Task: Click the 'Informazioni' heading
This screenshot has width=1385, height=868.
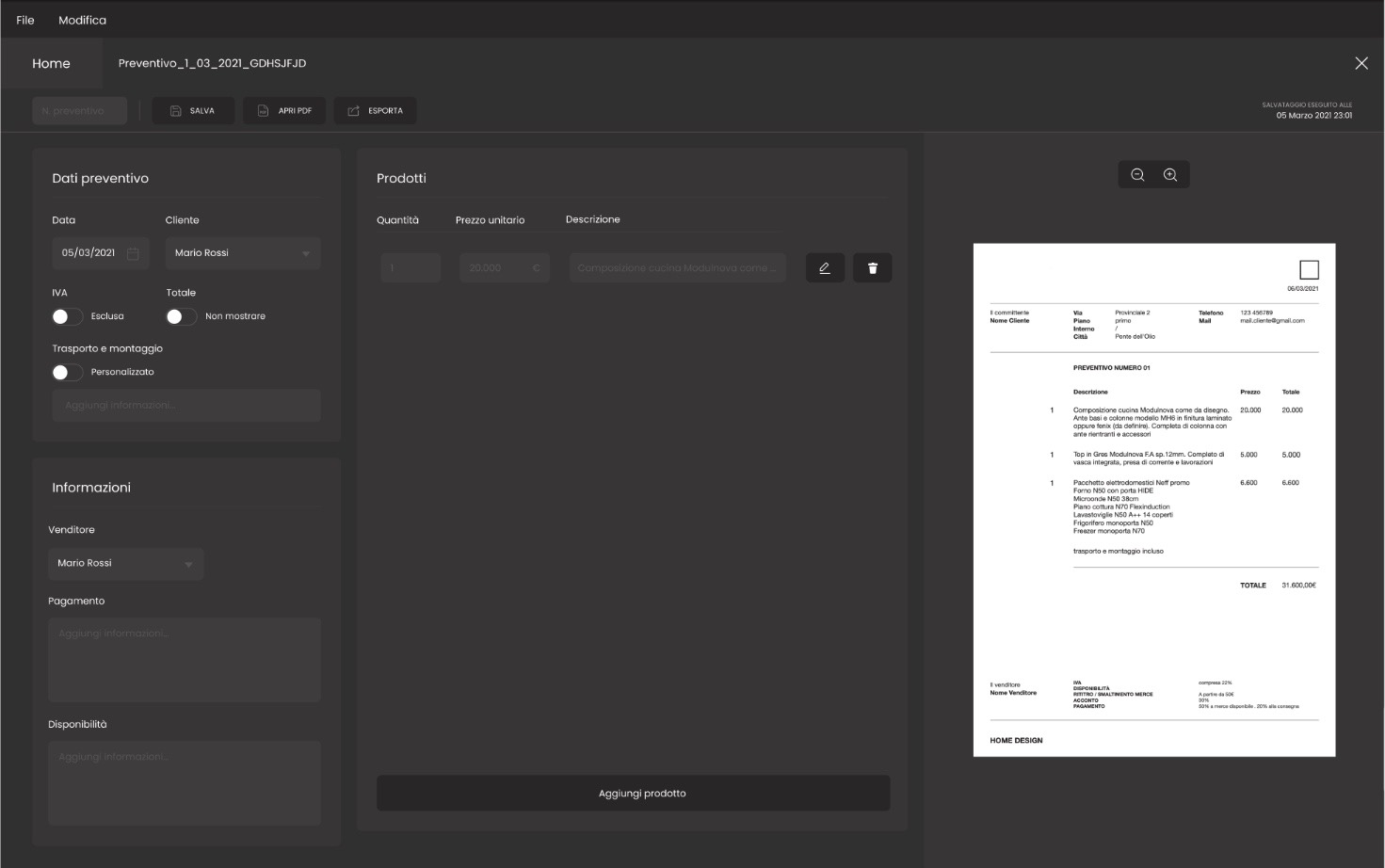Action: pos(91,488)
